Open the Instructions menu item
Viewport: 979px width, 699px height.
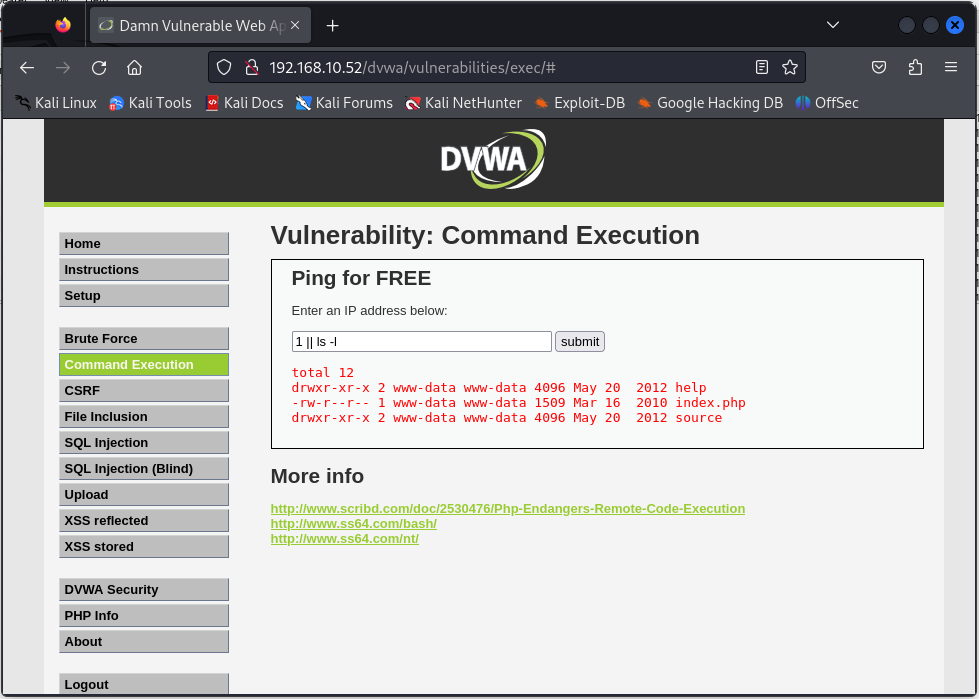click(x=144, y=270)
